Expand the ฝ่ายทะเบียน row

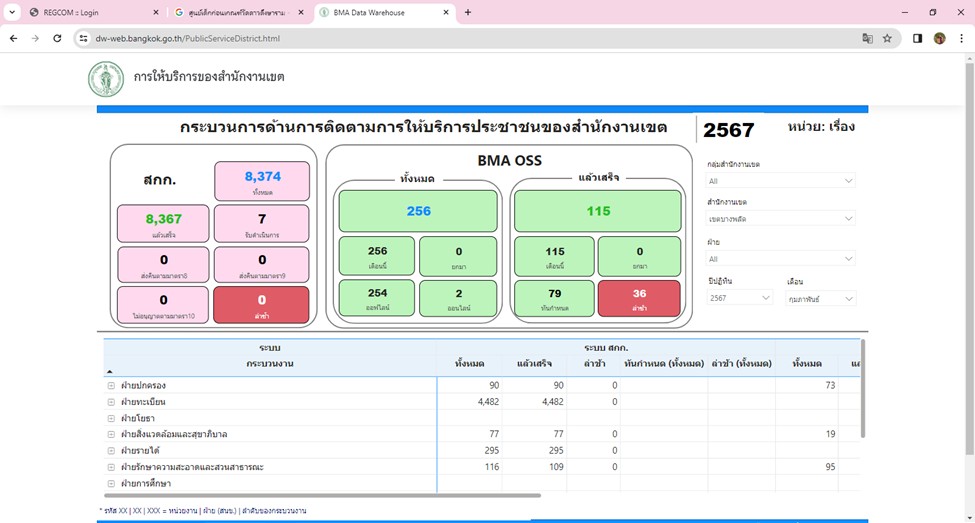(112, 401)
